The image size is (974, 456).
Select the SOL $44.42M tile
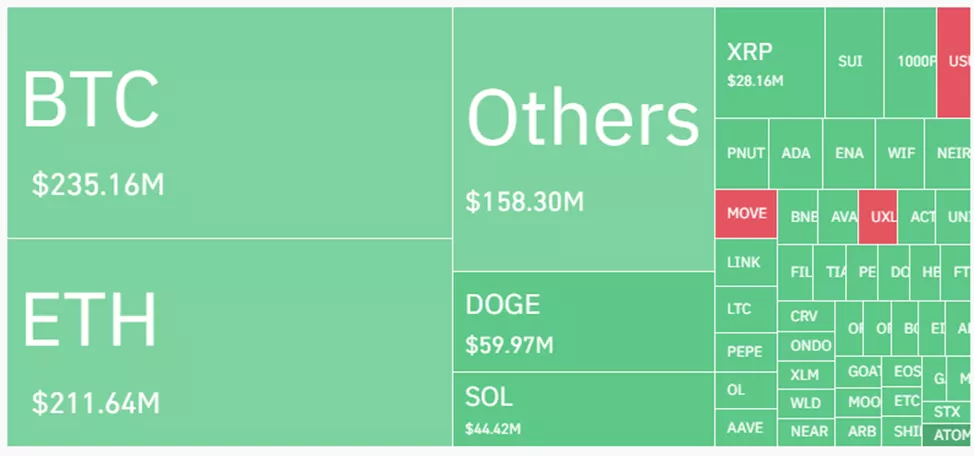tap(583, 409)
